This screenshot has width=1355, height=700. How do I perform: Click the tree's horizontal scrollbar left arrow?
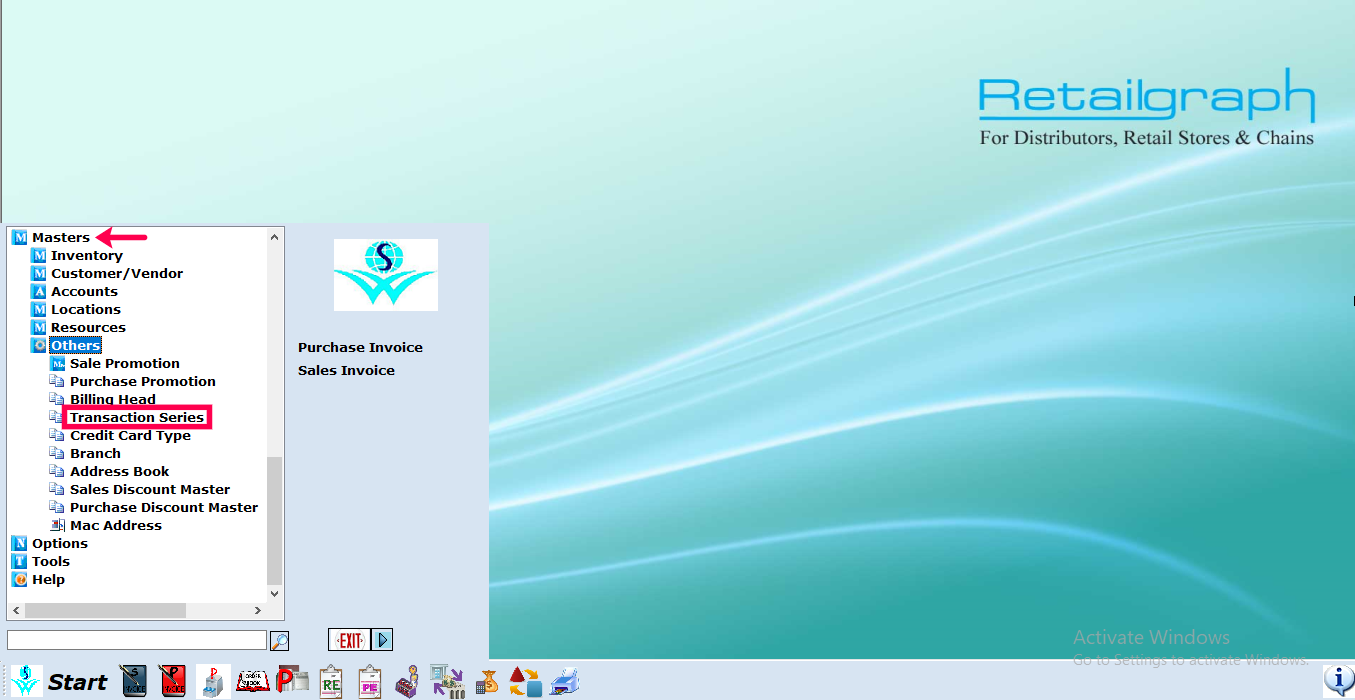[16, 610]
